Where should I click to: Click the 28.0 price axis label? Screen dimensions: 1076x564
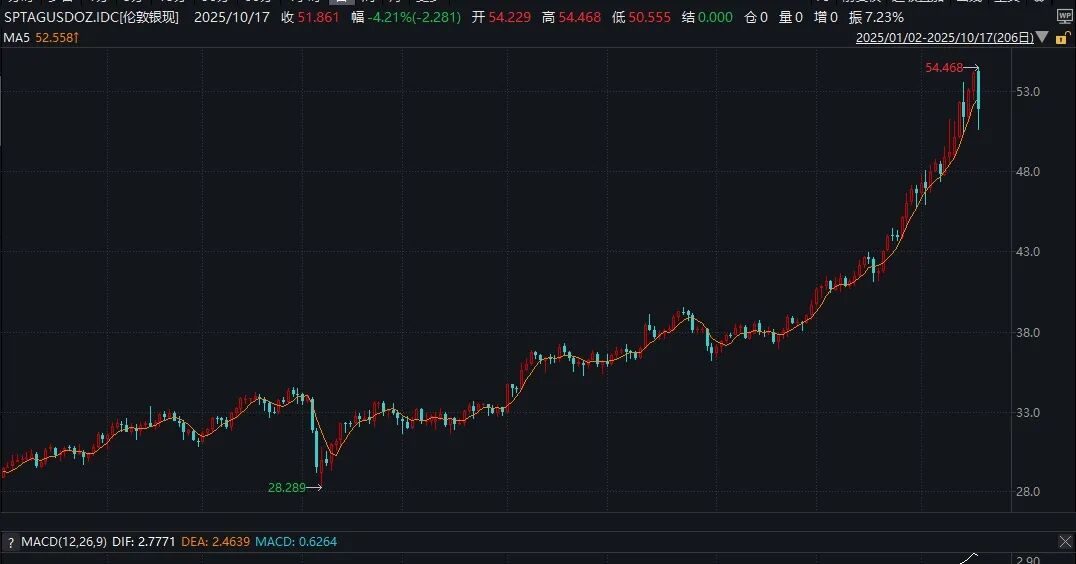[1027, 491]
